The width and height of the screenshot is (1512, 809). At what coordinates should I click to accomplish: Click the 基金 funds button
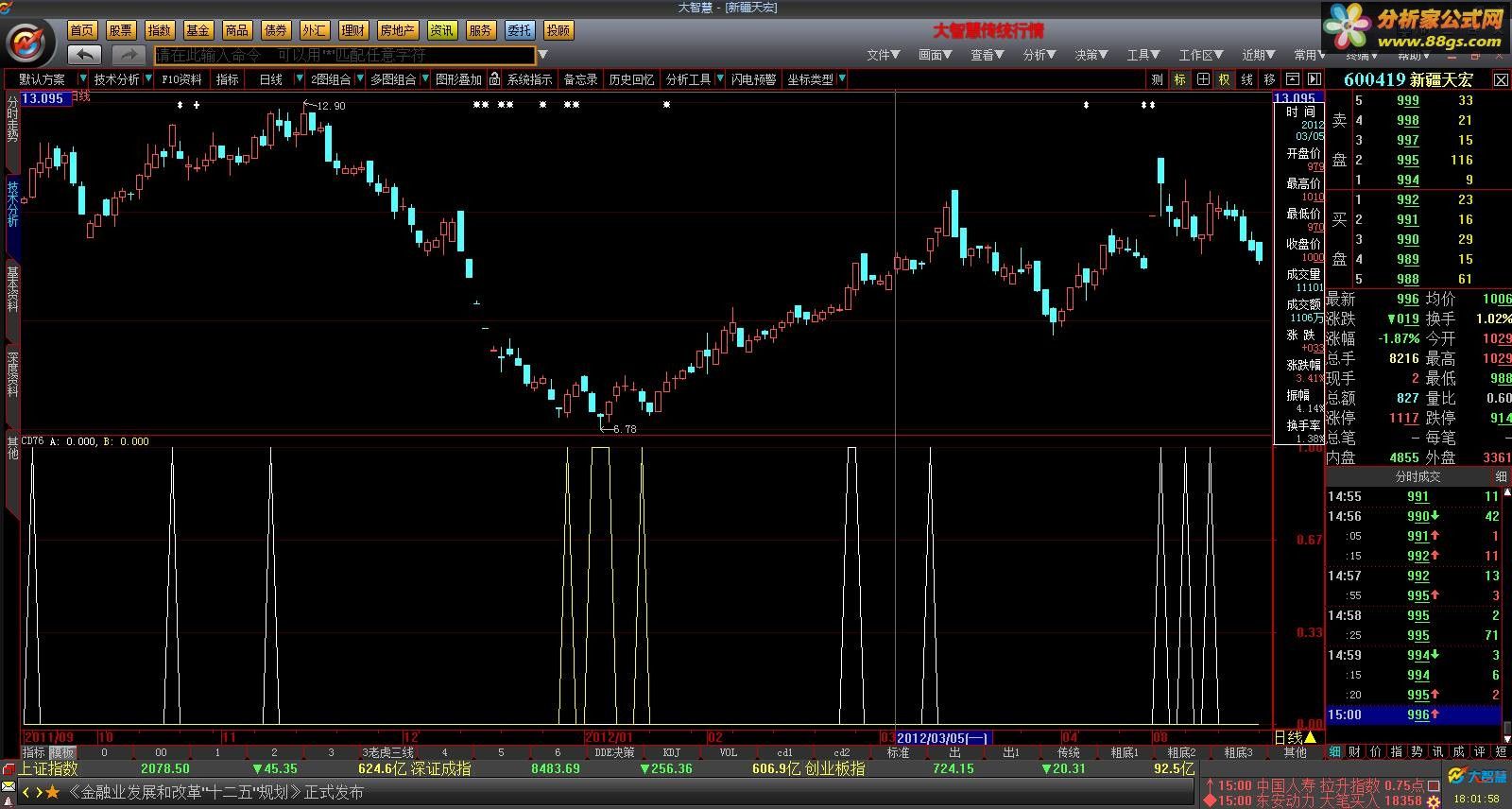click(198, 30)
